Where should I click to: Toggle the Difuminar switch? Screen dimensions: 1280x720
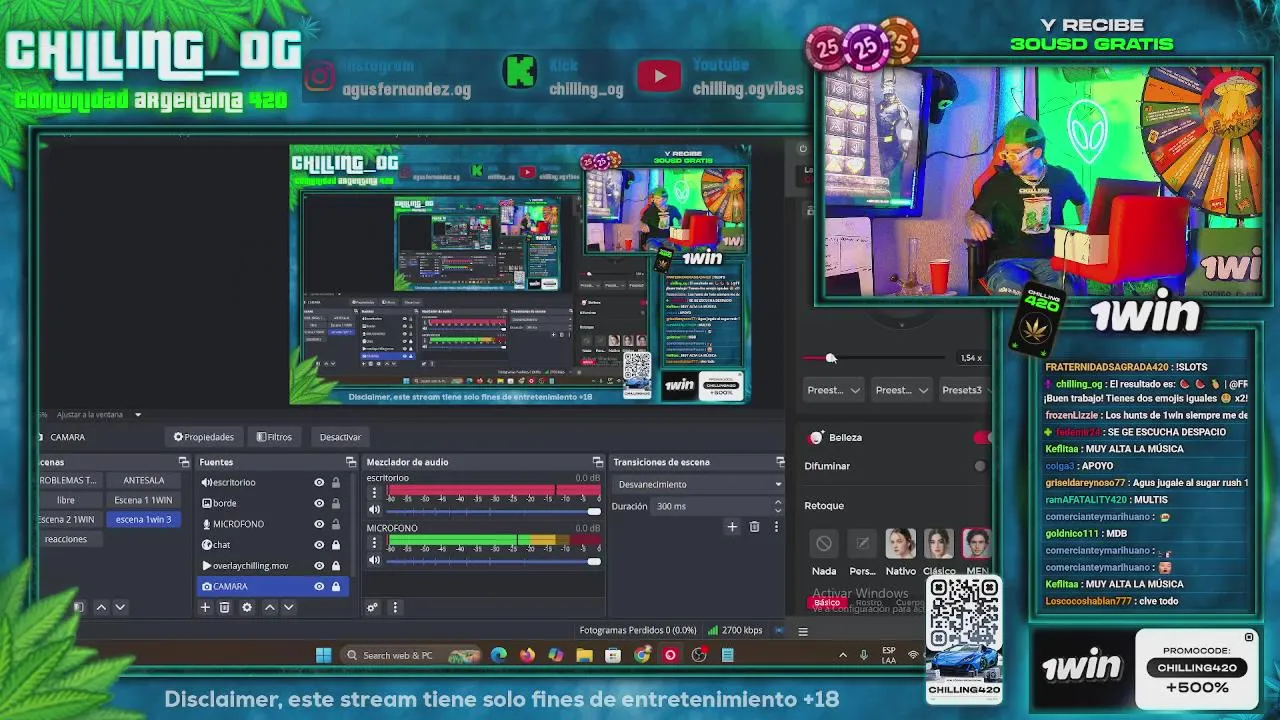coord(981,466)
